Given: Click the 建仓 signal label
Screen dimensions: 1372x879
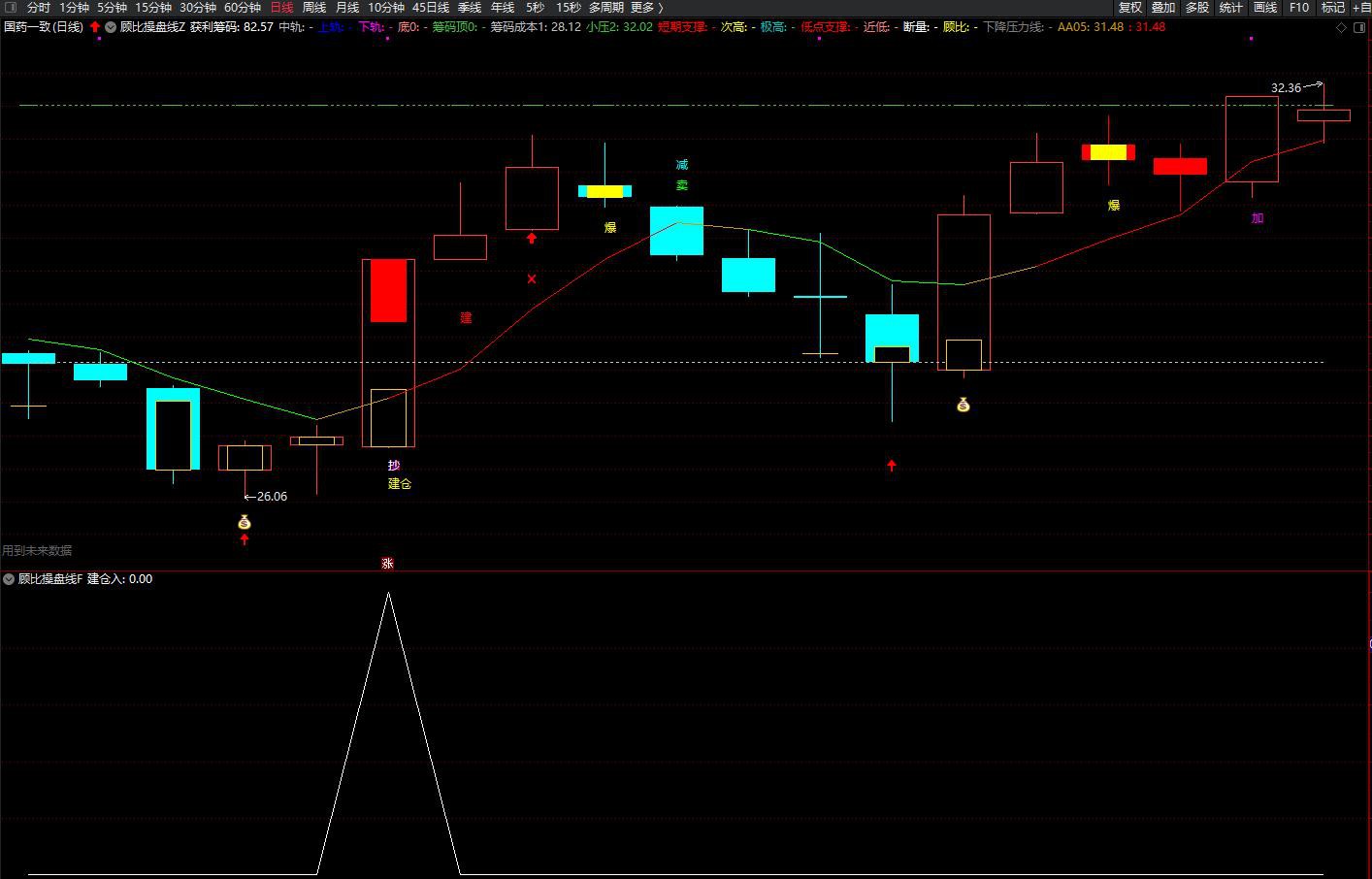Looking at the screenshot, I should [x=400, y=483].
